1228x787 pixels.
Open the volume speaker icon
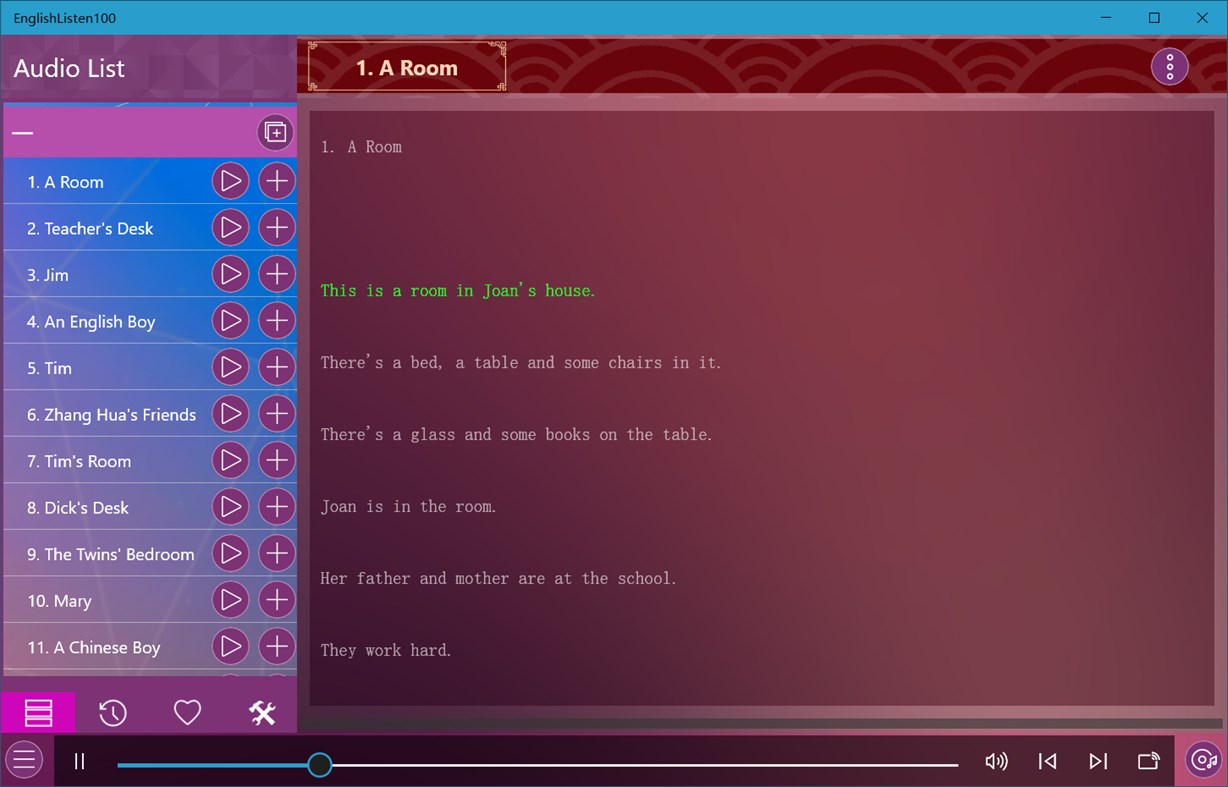pos(996,761)
